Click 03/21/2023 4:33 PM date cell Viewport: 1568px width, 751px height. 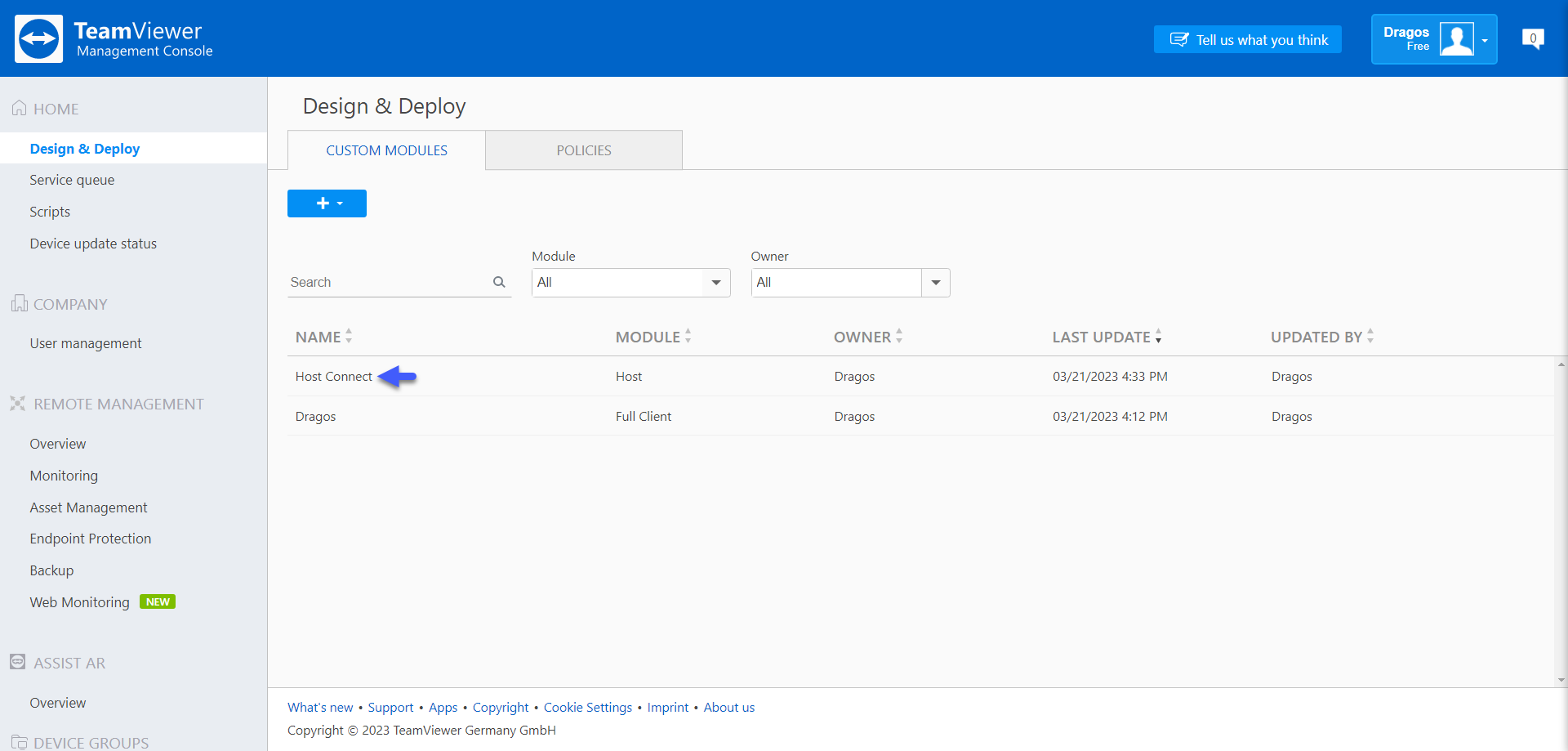[1110, 377]
